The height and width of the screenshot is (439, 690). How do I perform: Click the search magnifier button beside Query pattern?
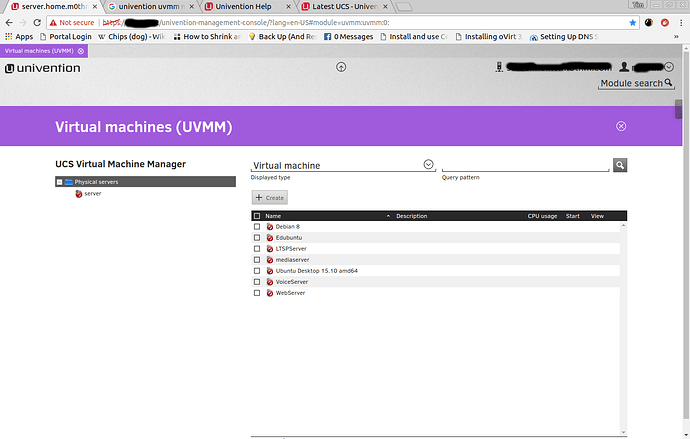pyautogui.click(x=620, y=165)
